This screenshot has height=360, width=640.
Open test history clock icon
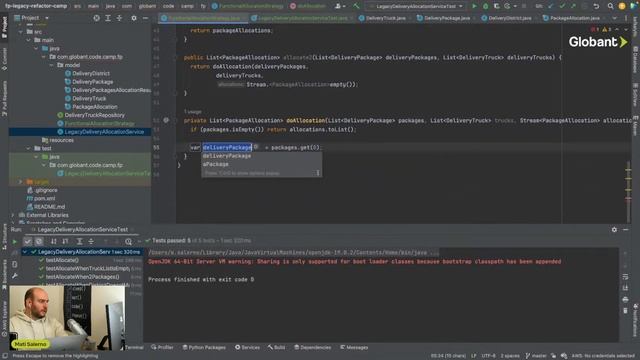click(128, 242)
